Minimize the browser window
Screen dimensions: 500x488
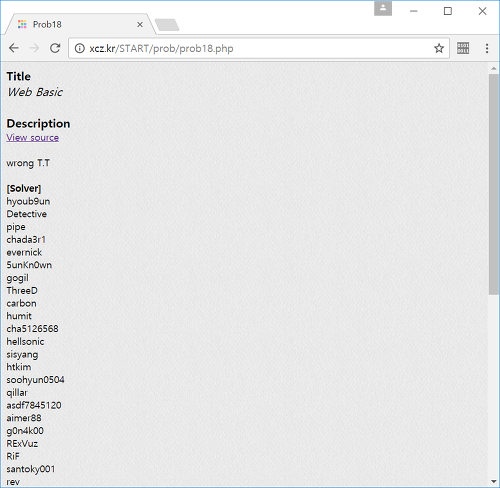tap(414, 11)
